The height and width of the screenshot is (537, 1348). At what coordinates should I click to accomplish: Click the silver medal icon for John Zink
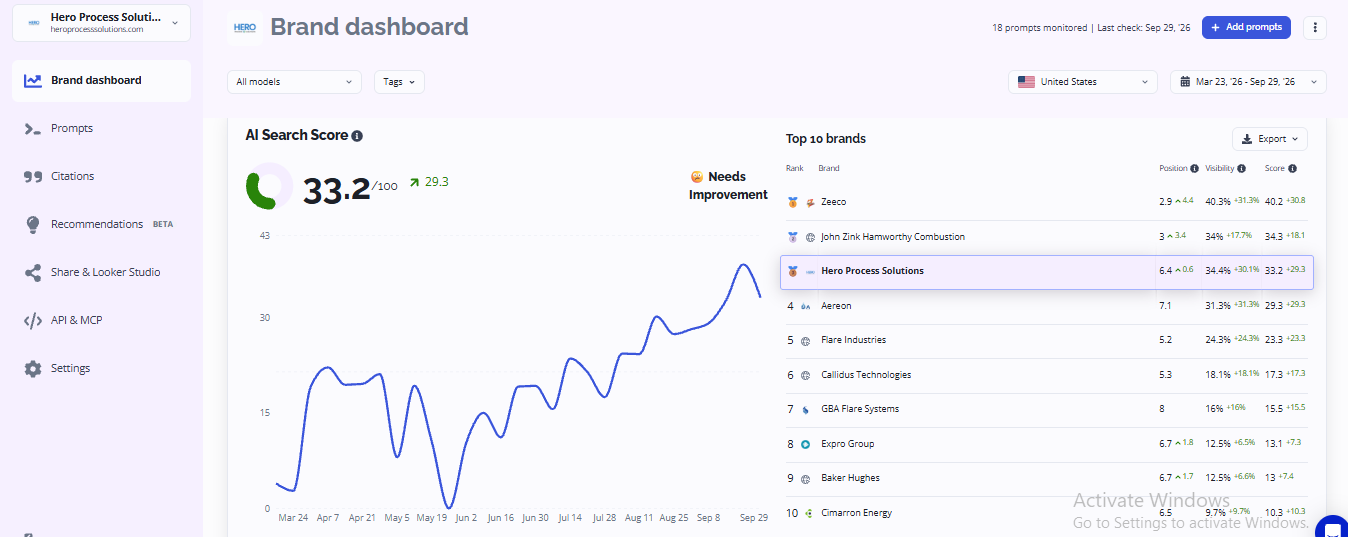point(792,237)
